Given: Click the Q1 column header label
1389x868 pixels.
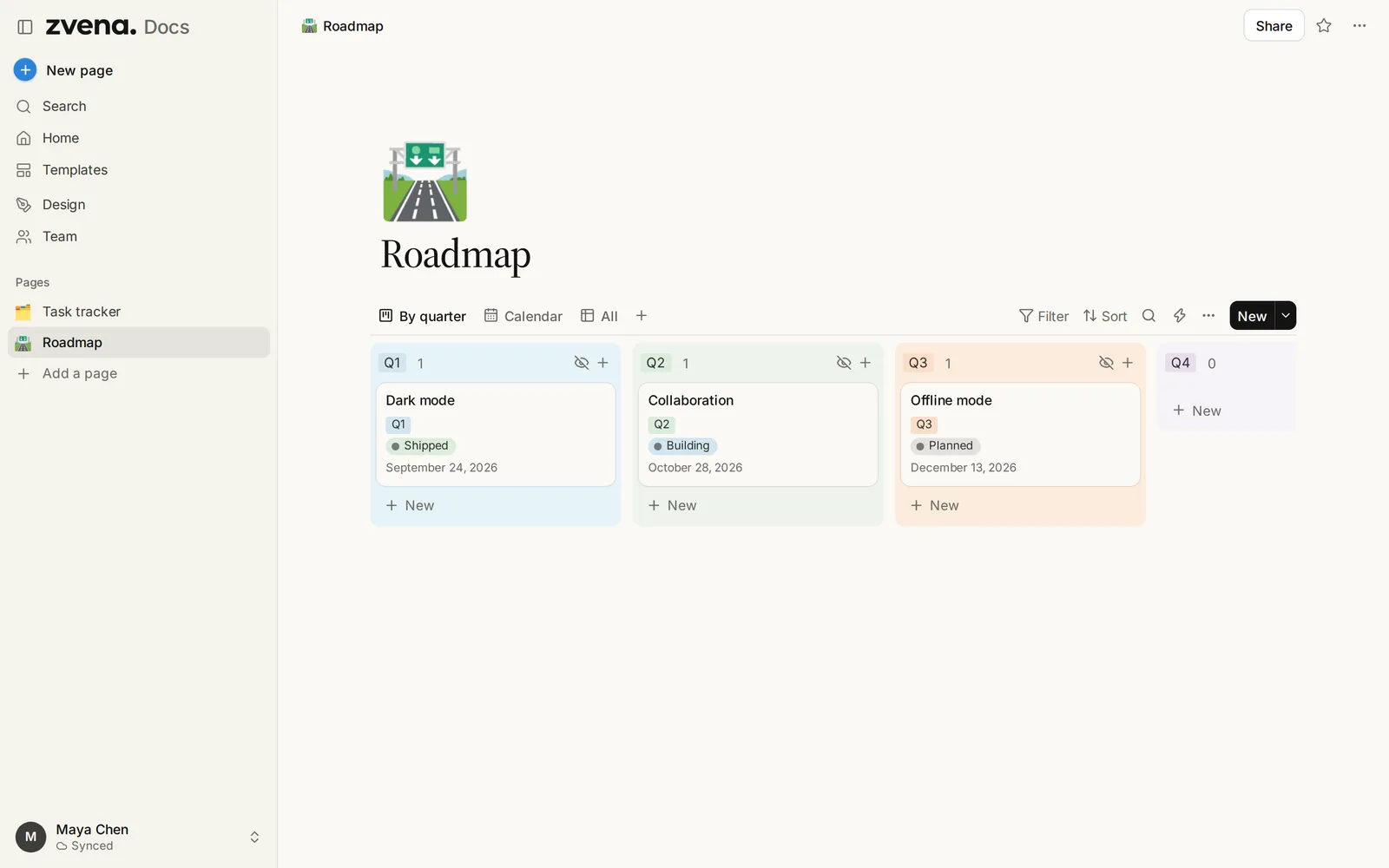Looking at the screenshot, I should point(392,363).
